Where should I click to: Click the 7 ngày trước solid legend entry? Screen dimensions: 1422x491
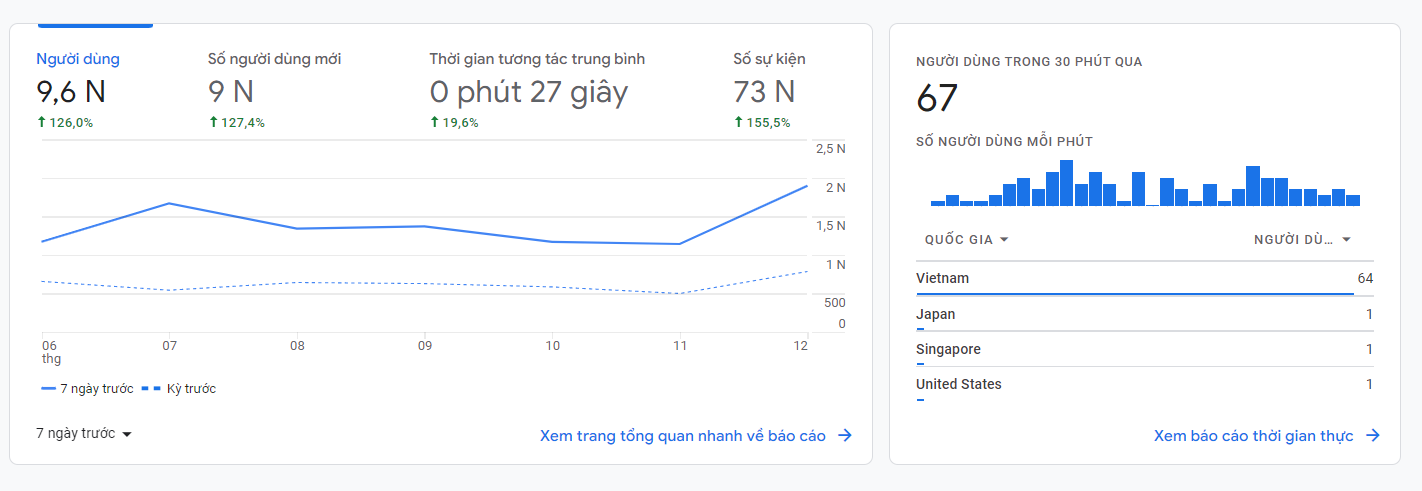click(x=87, y=389)
